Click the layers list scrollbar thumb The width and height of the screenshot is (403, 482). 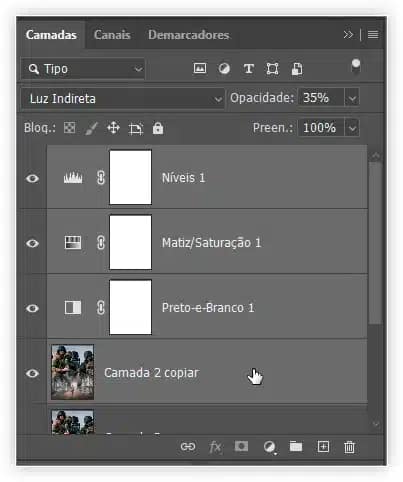pos(376,243)
